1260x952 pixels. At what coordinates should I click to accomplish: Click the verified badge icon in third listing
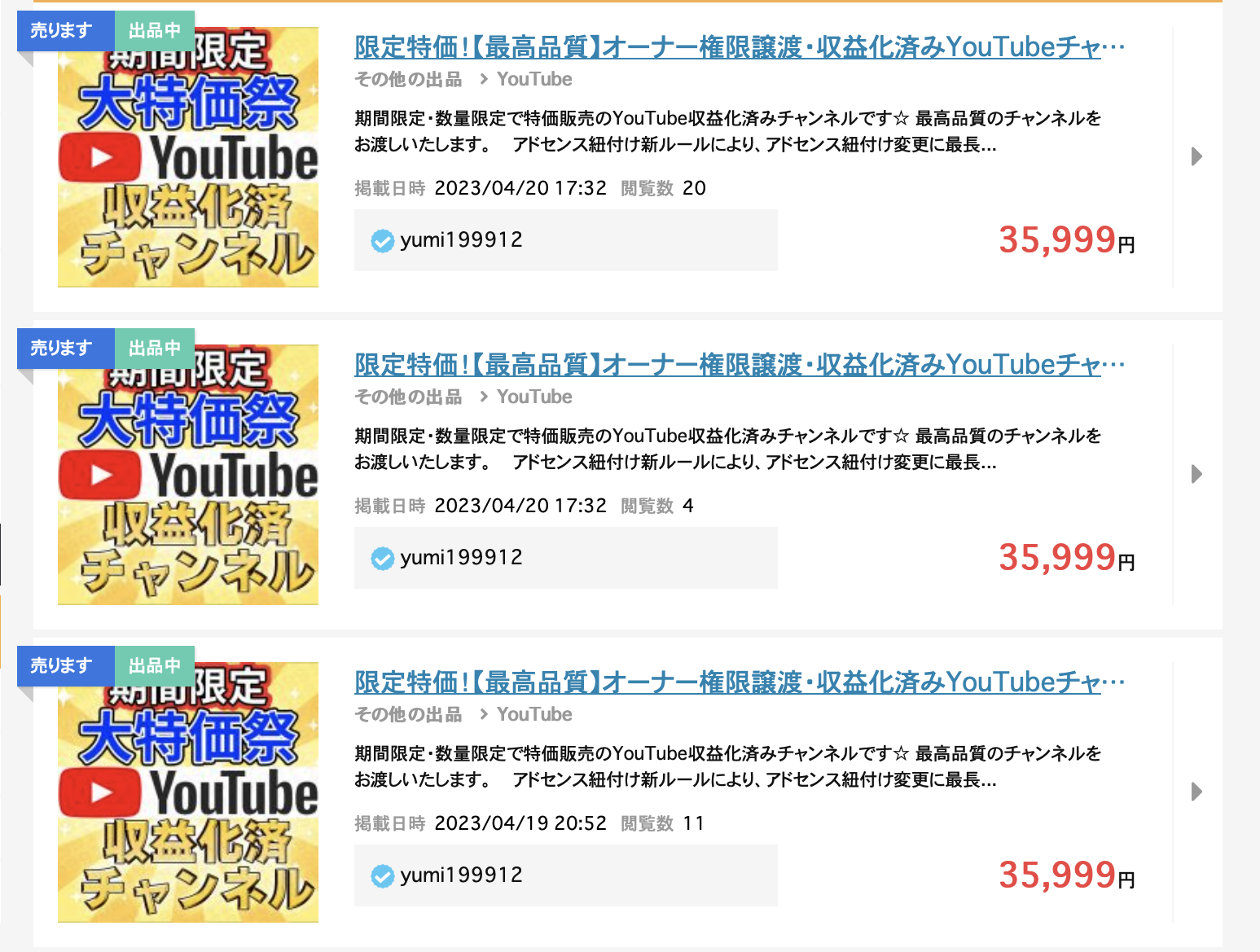(x=382, y=875)
